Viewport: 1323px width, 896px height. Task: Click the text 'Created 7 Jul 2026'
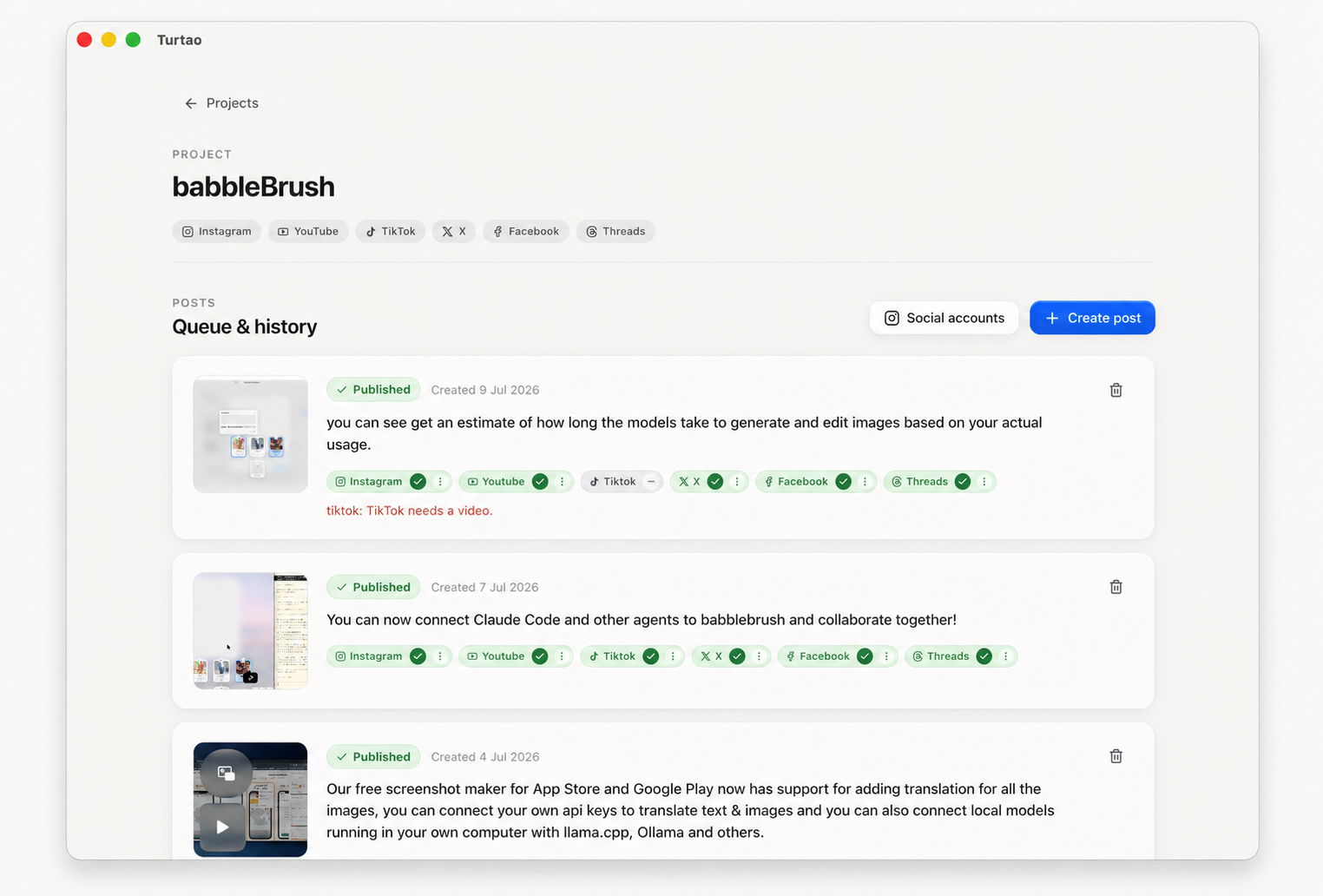tap(485, 588)
